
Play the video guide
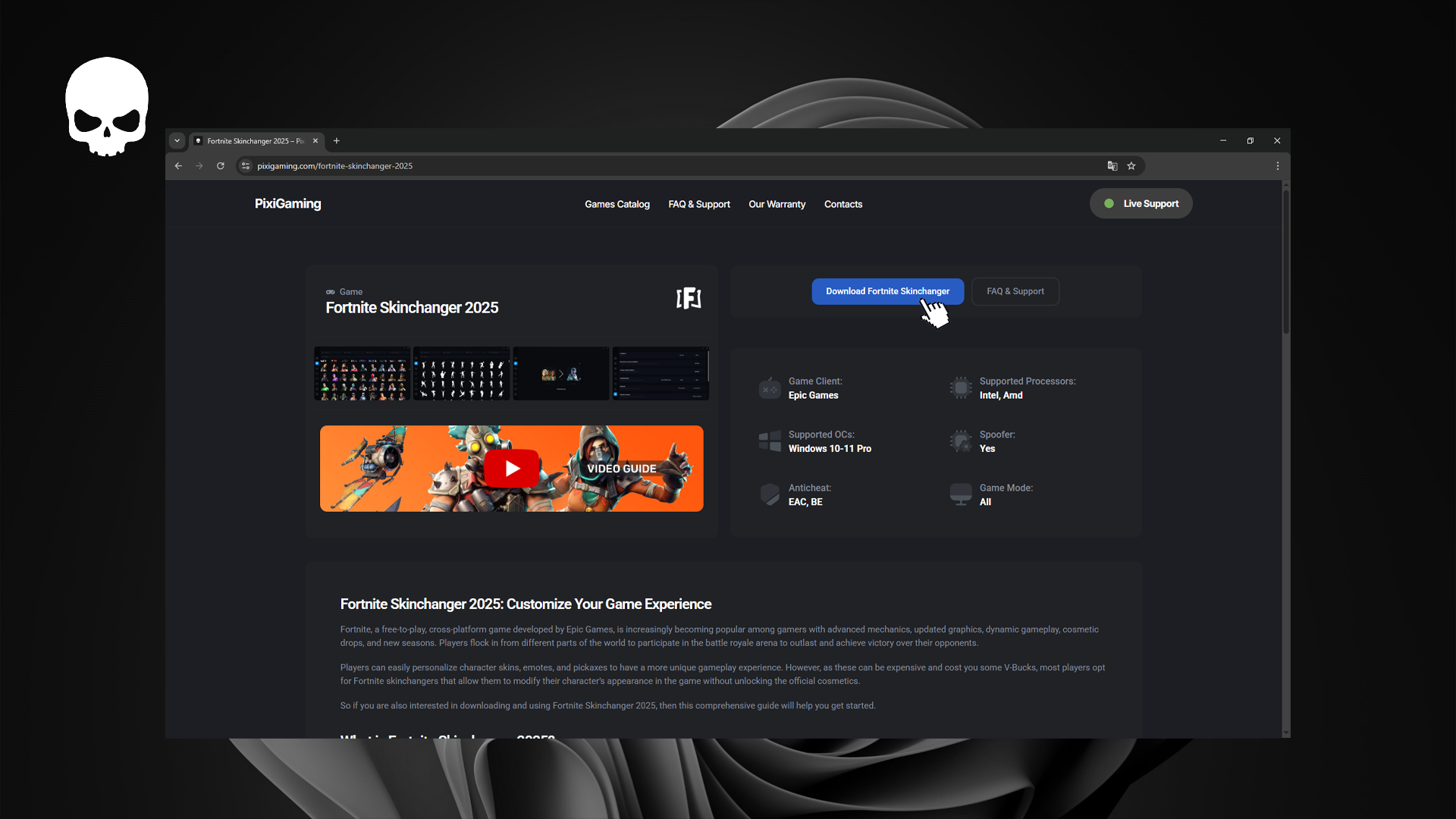point(512,469)
